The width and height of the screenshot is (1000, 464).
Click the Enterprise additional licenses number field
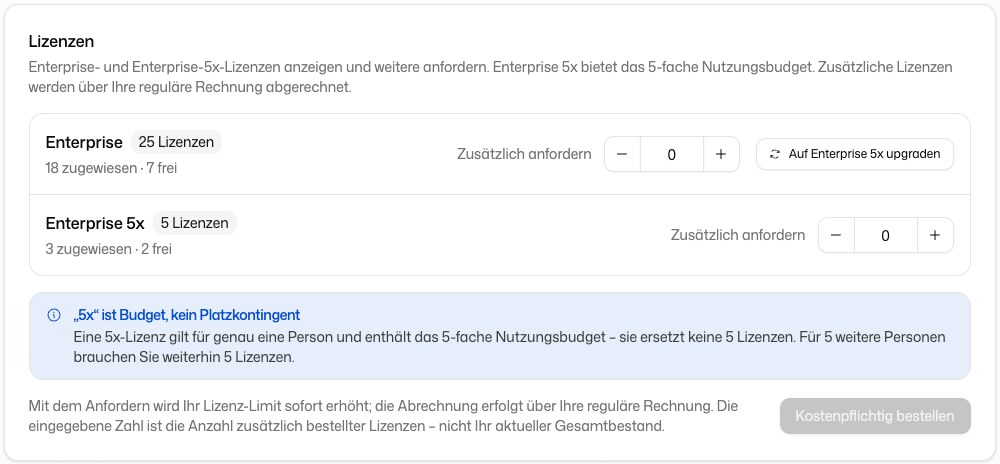[x=672, y=154]
